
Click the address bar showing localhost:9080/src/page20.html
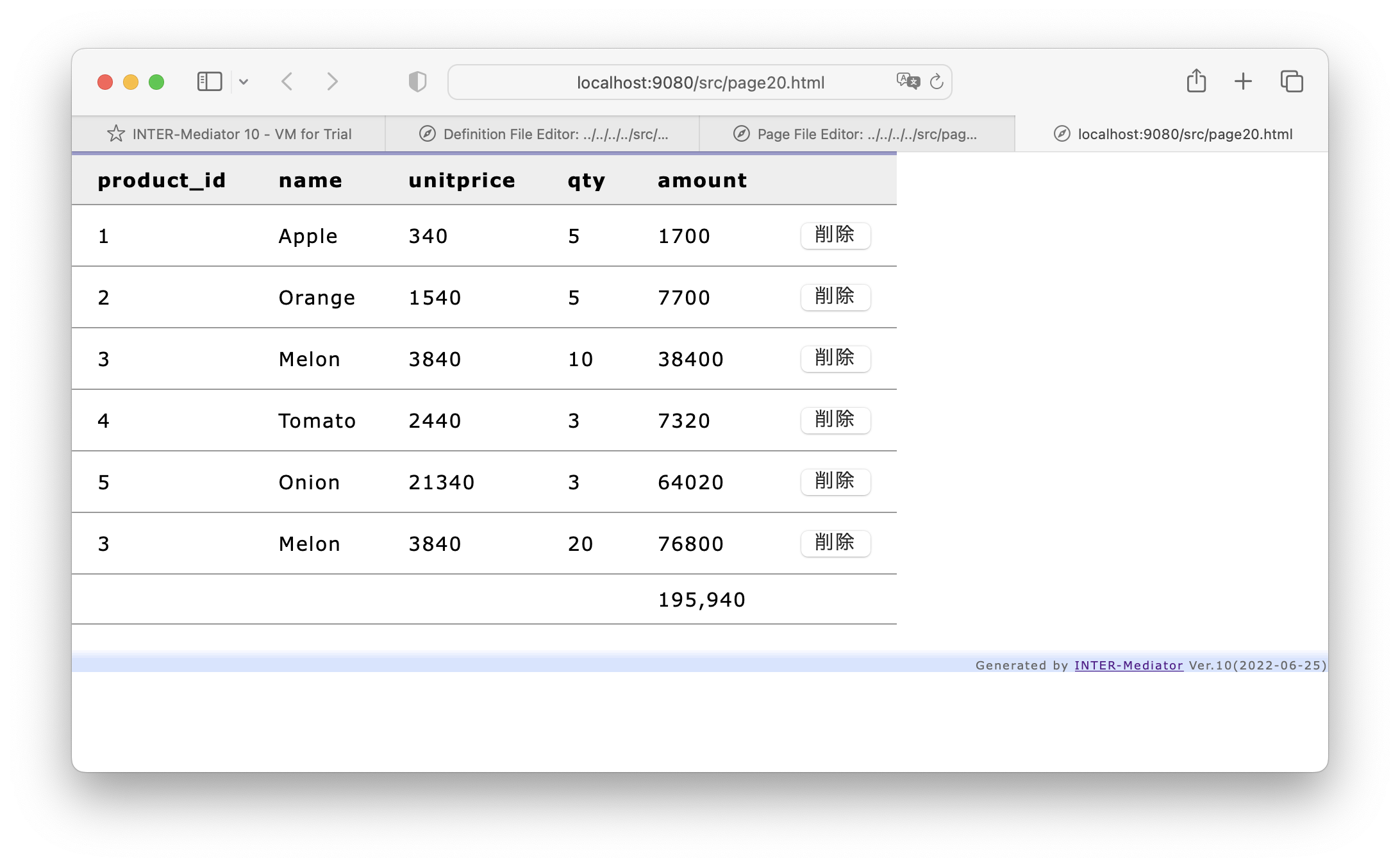pyautogui.click(x=700, y=82)
